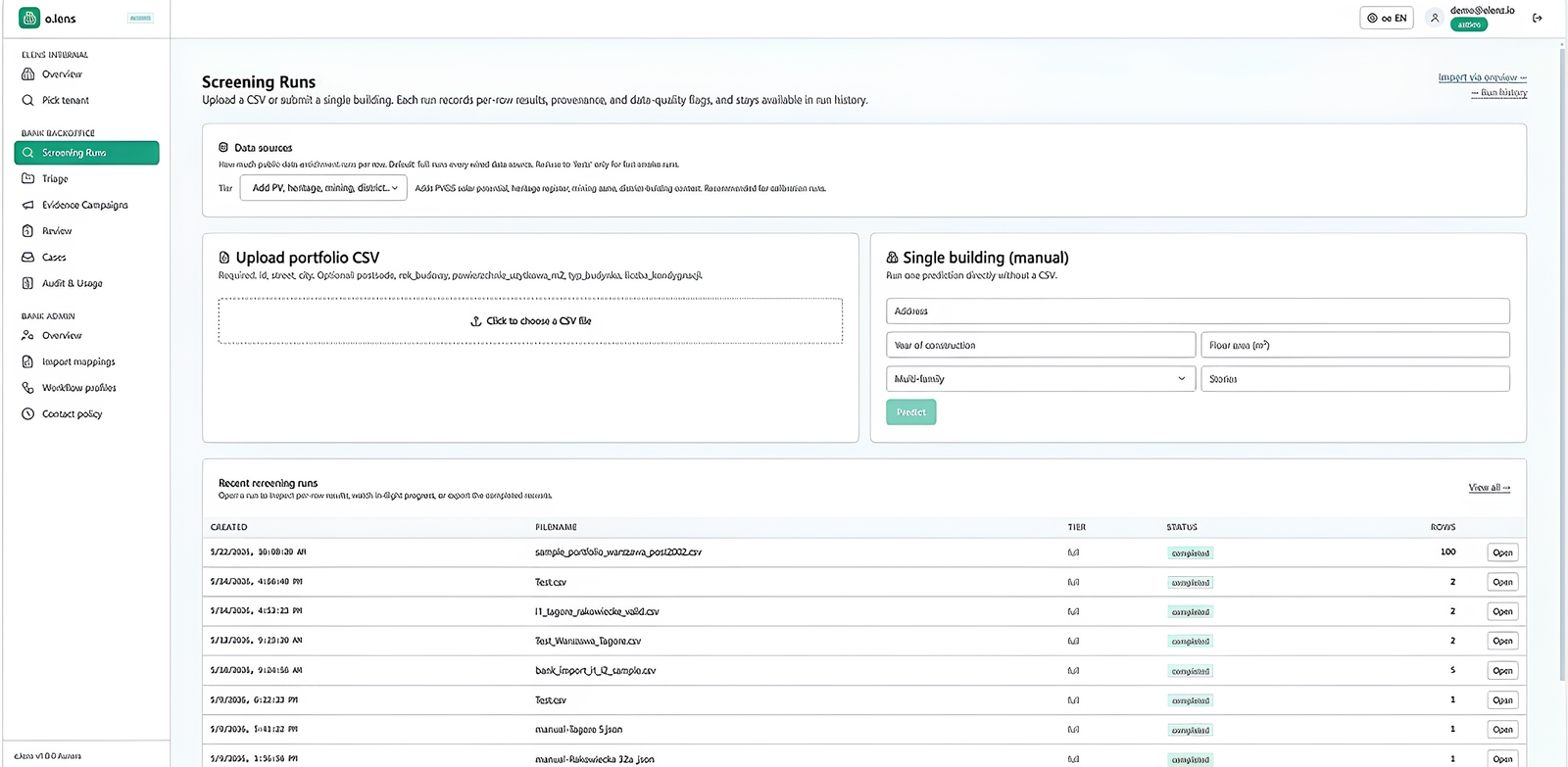The height and width of the screenshot is (767, 1568).
Task: Switch language with EN button
Action: (x=1387, y=18)
